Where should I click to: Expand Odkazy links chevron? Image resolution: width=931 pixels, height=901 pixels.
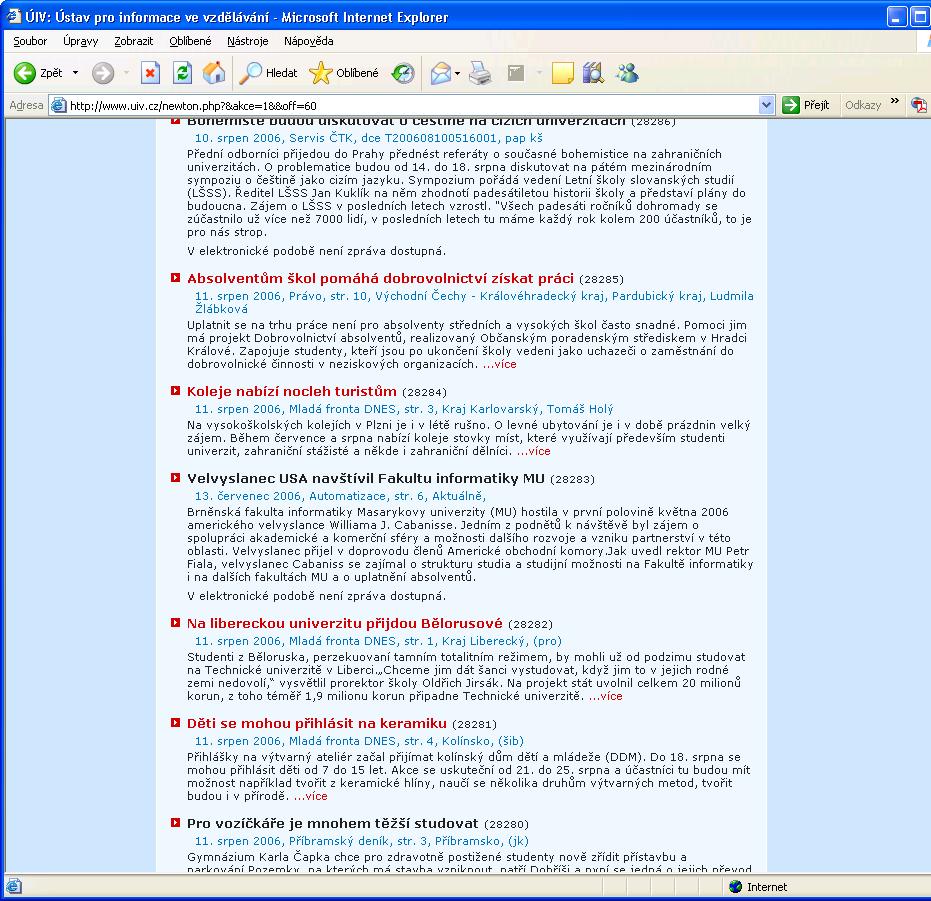(895, 101)
